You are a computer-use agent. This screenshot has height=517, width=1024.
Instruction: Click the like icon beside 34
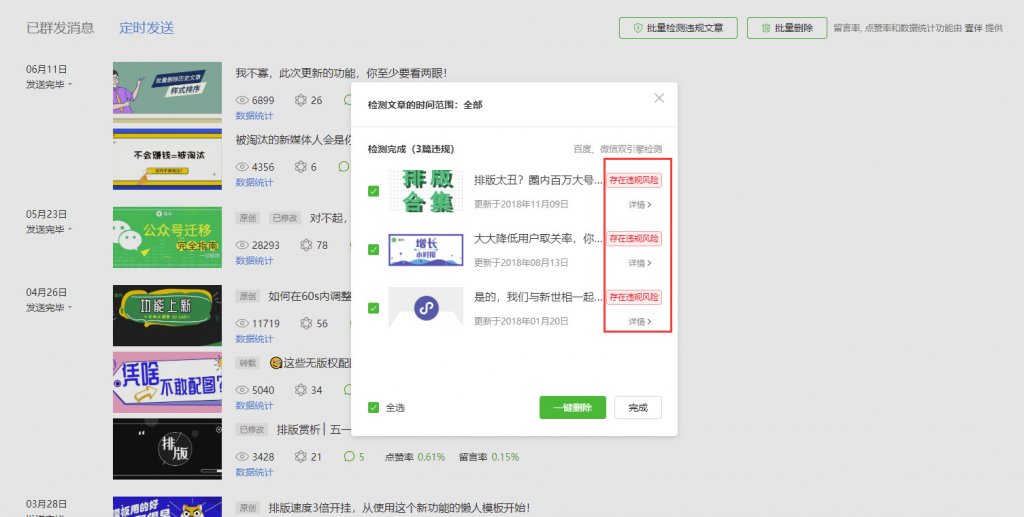pos(300,390)
